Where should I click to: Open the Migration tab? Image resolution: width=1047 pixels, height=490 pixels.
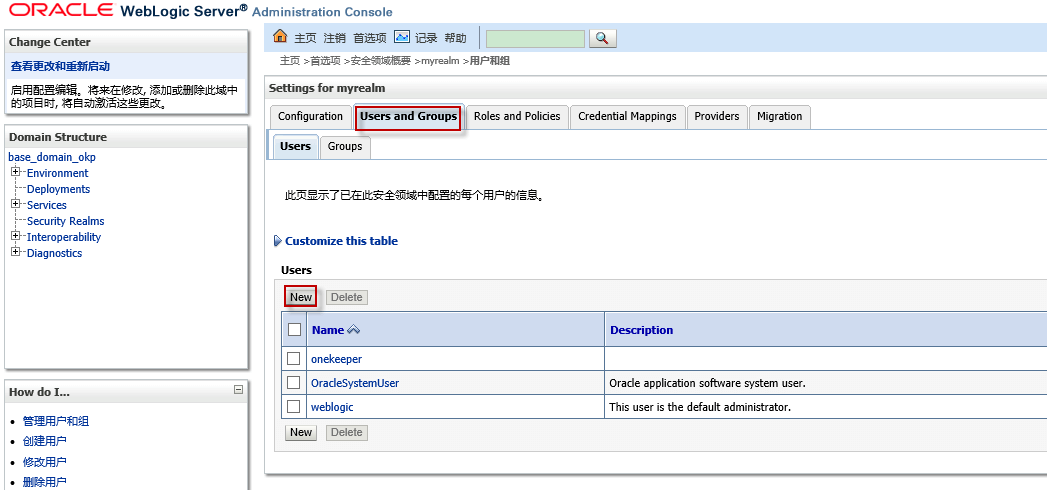[x=779, y=116]
